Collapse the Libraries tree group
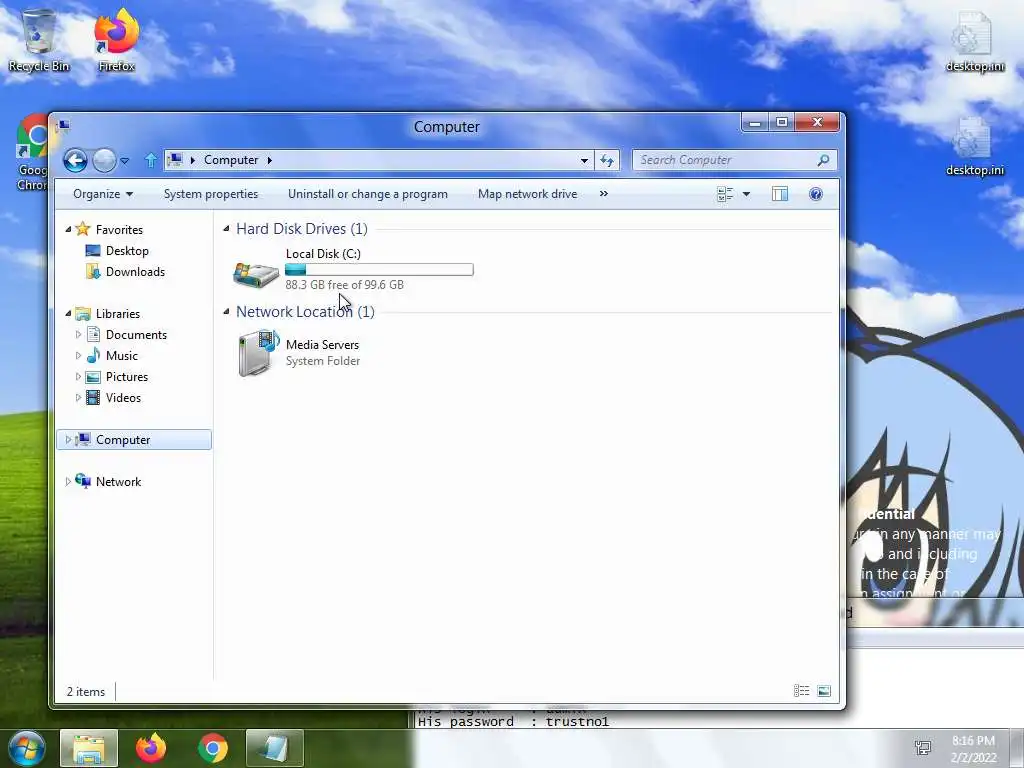This screenshot has width=1024, height=768. point(68,313)
